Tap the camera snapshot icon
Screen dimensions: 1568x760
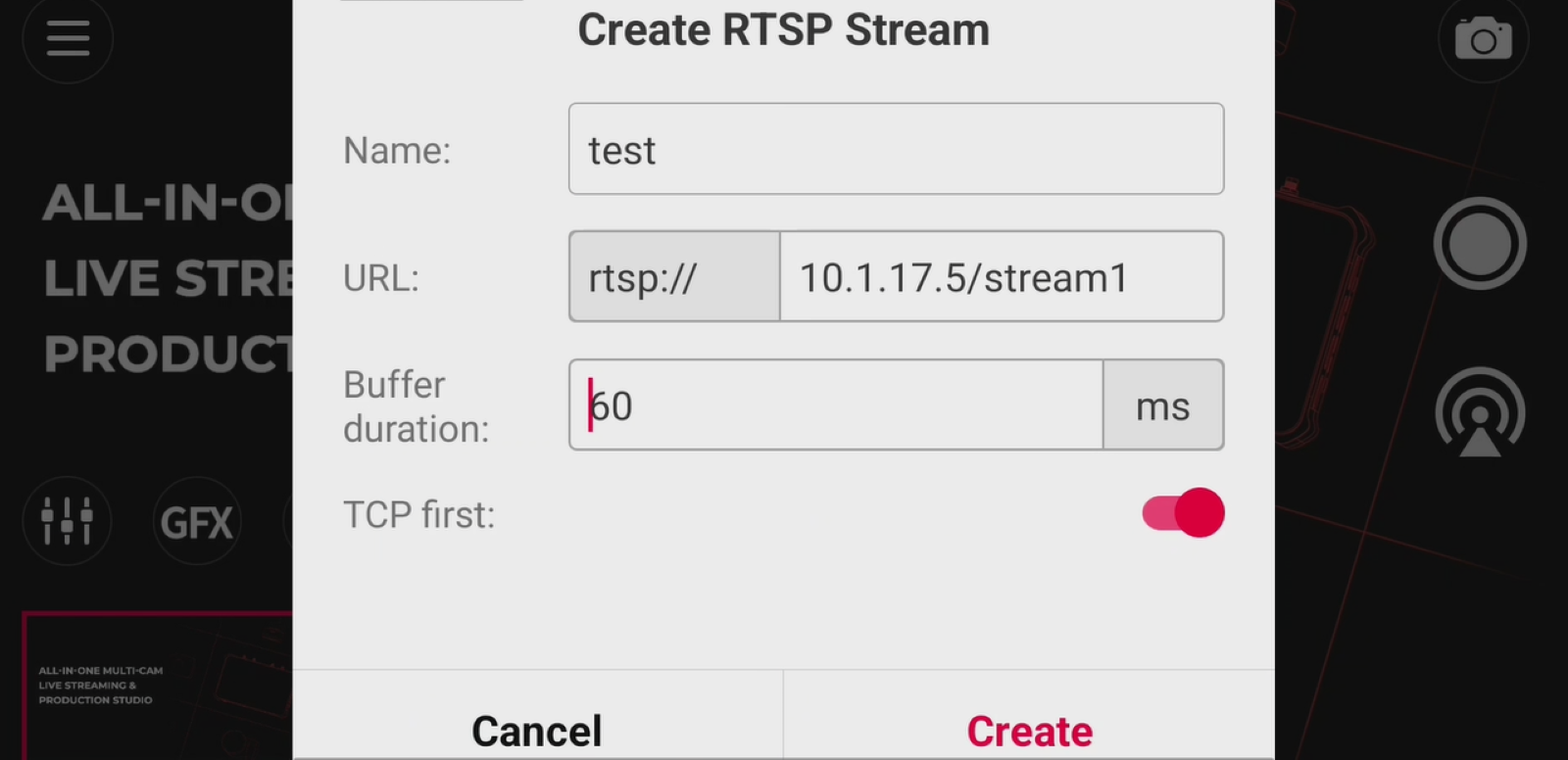coord(1483,39)
